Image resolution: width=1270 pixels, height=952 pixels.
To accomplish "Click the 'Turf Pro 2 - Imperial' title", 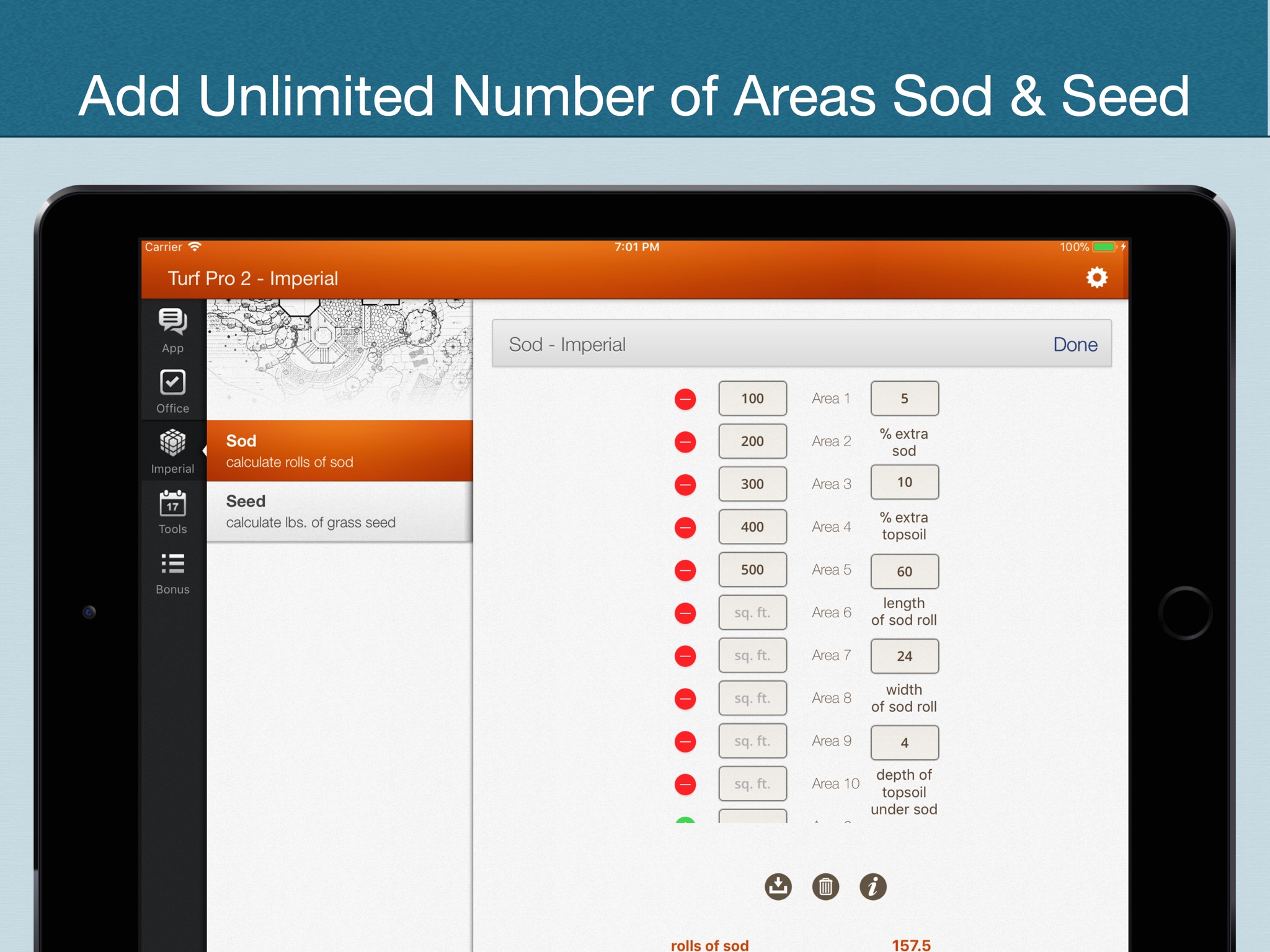I will click(253, 278).
